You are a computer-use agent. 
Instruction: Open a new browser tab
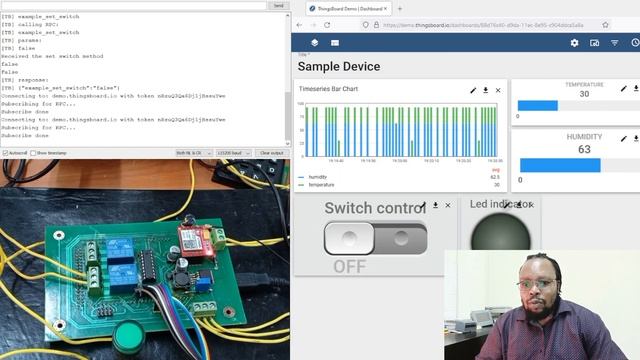(400, 9)
